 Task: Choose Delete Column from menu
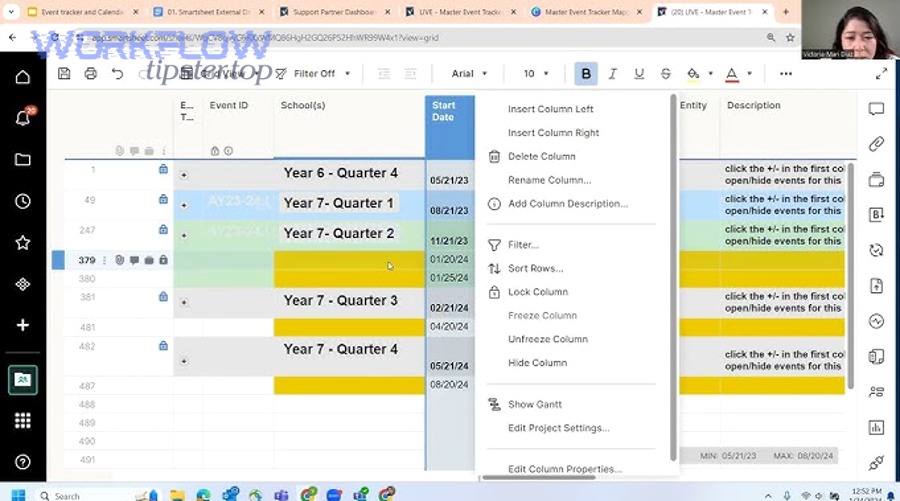[x=541, y=156]
